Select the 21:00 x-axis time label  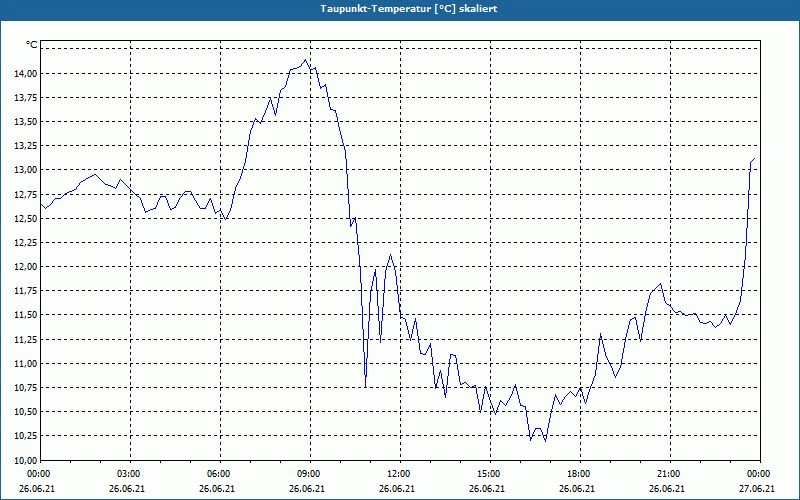[669, 474]
